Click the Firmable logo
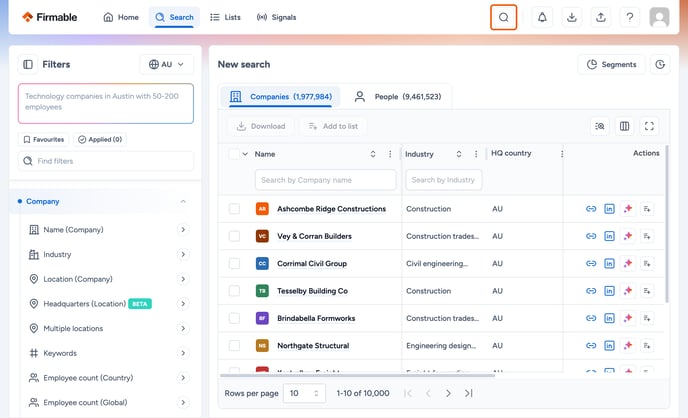This screenshot has width=688, height=418. coord(50,17)
